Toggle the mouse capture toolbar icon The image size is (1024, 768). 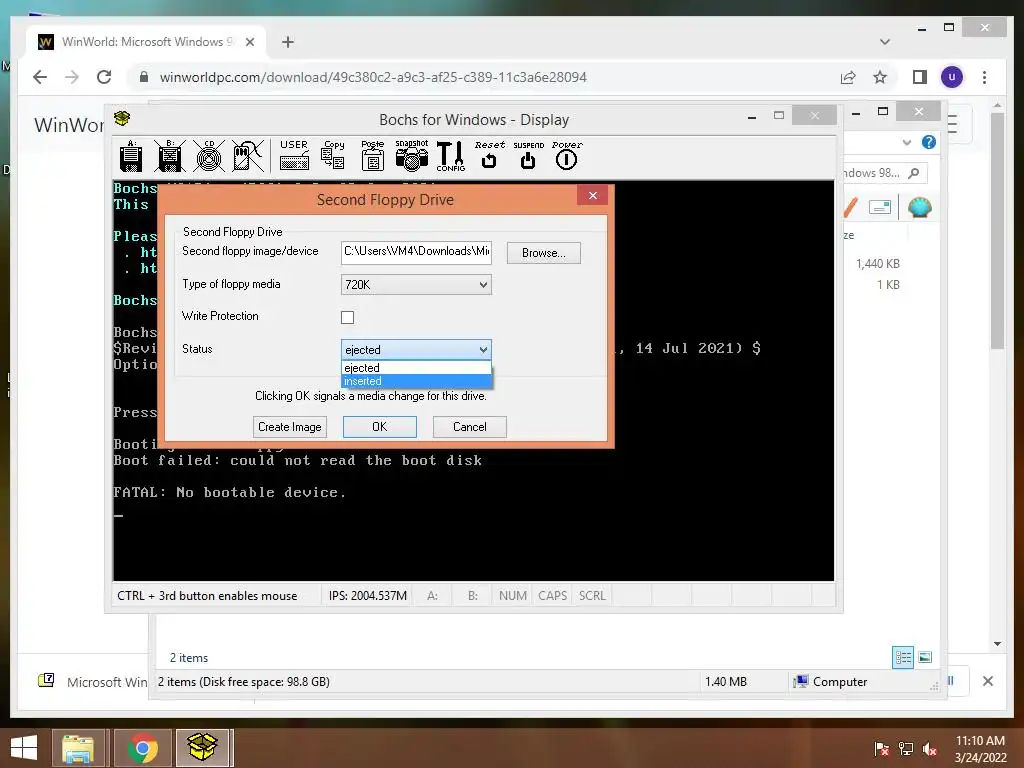pos(248,156)
